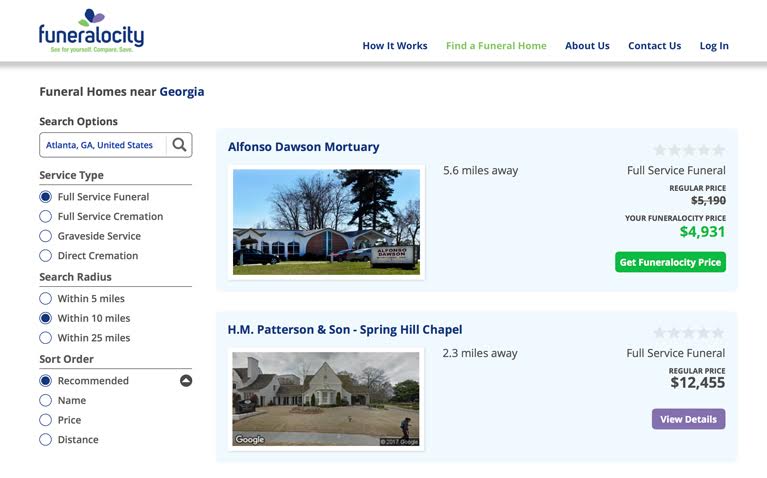Viewport: 767px width, 478px height.
Task: Select Full Service Cremation option
Action: (45, 216)
